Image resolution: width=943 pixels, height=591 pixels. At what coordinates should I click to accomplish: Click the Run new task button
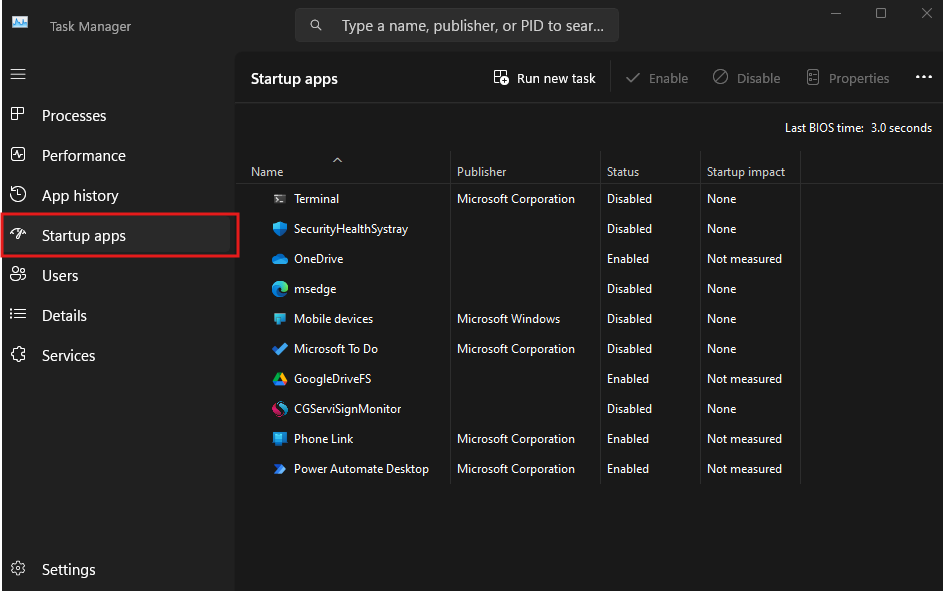(545, 78)
